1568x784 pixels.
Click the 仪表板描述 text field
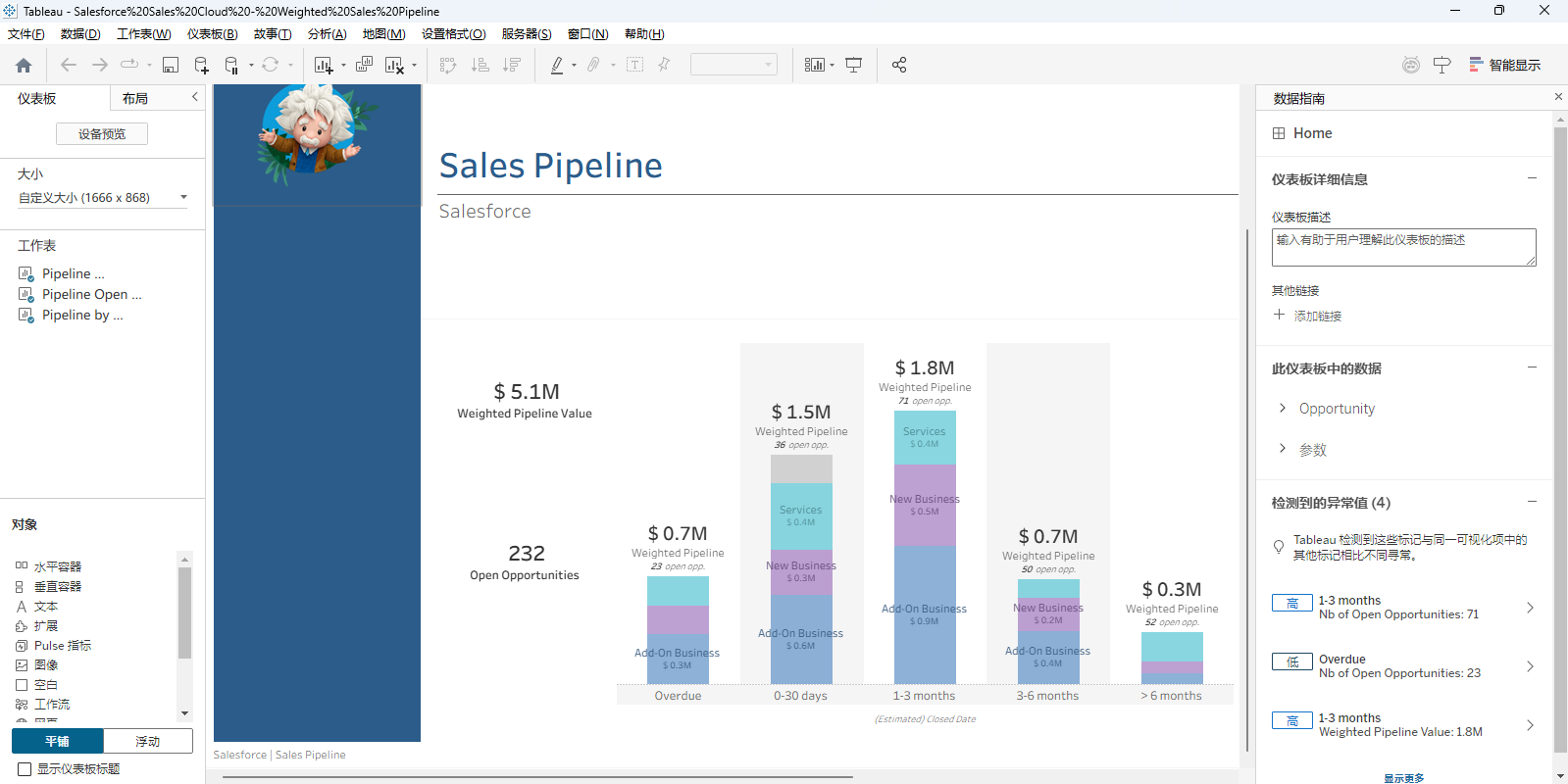[1403, 248]
